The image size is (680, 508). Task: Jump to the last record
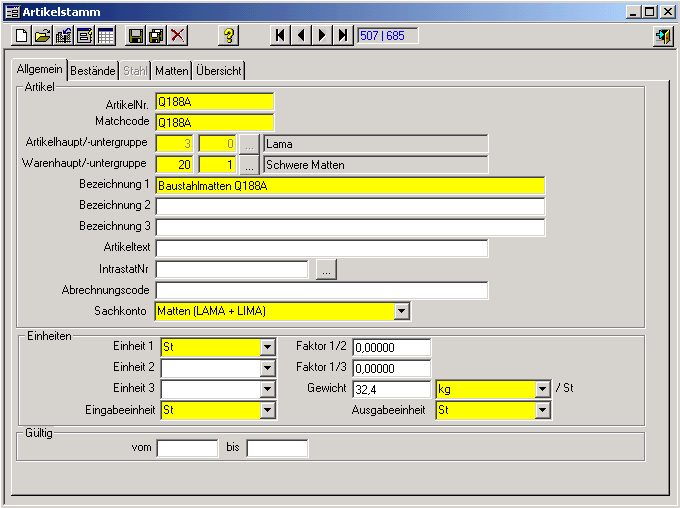pyautogui.click(x=343, y=36)
